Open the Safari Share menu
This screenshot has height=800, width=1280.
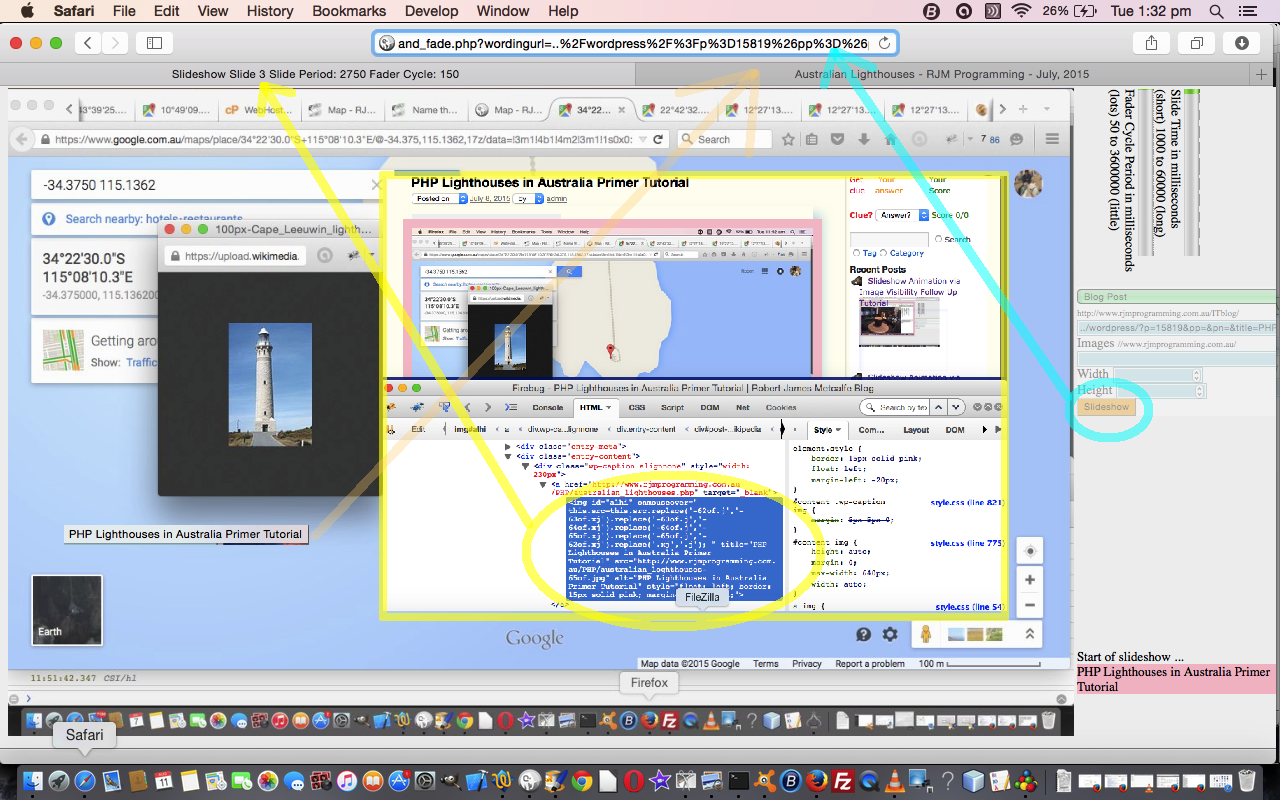click(x=1151, y=43)
